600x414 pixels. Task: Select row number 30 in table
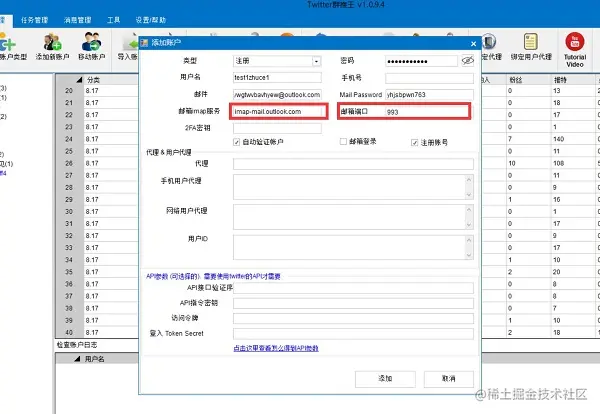click(x=69, y=212)
